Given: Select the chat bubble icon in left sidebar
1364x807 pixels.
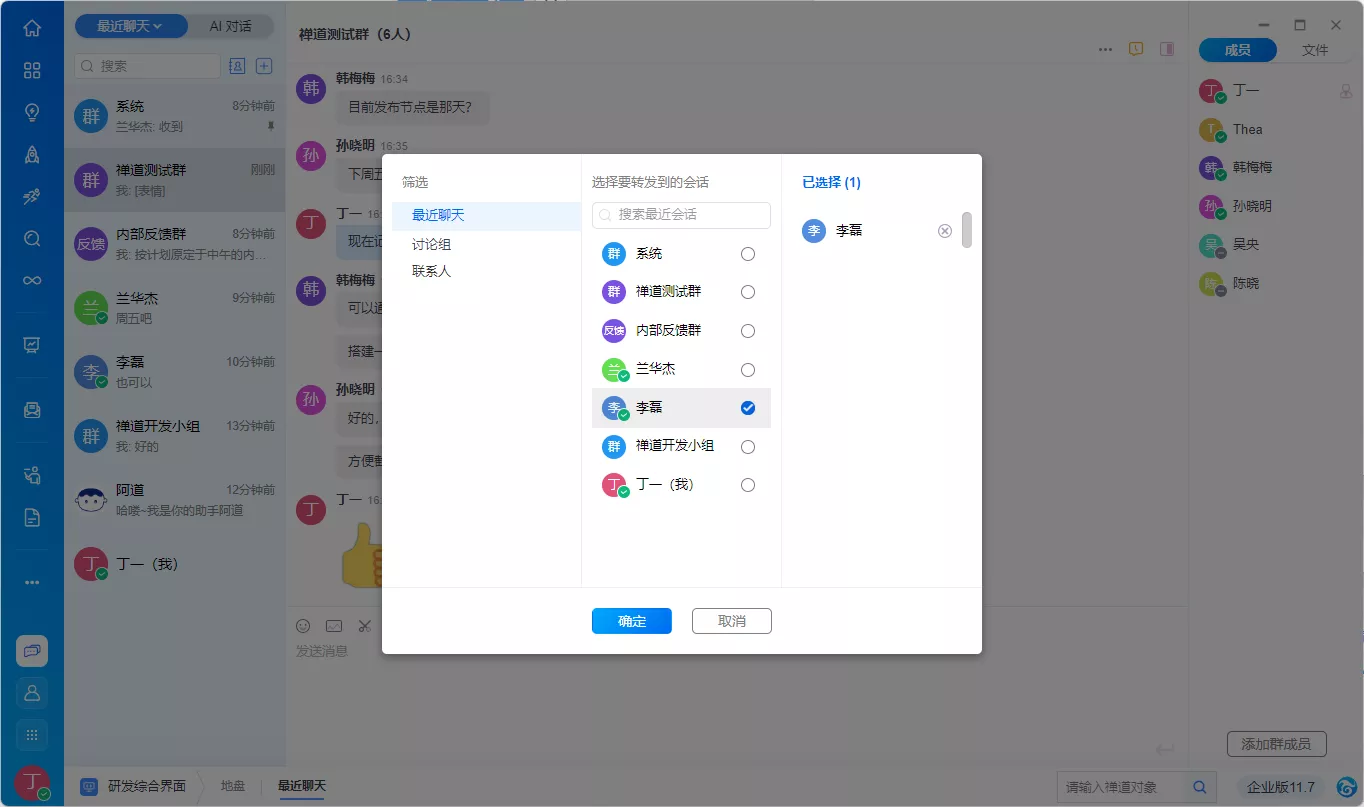Looking at the screenshot, I should 31,651.
